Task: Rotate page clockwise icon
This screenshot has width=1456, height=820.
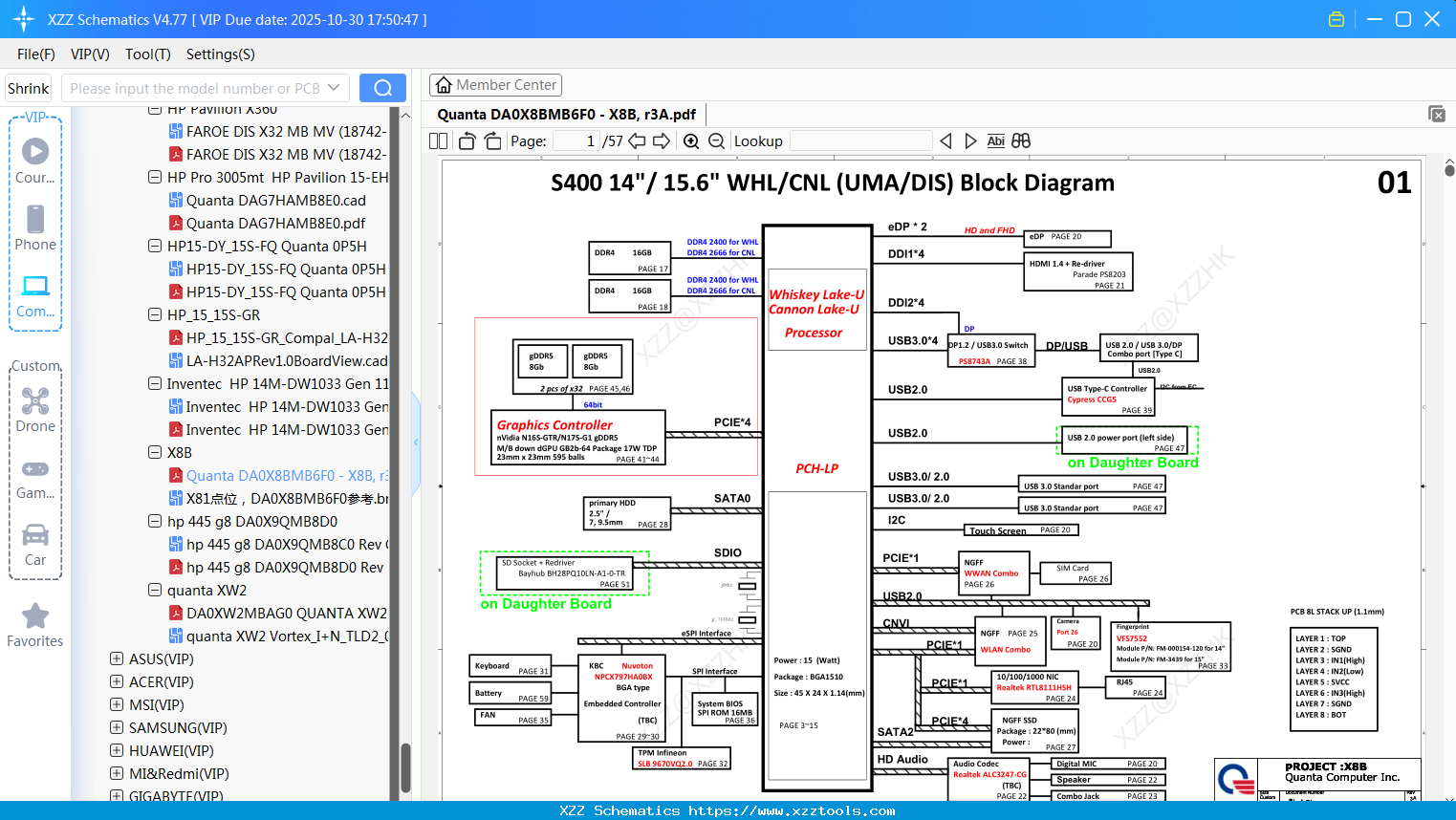Action: coord(492,141)
